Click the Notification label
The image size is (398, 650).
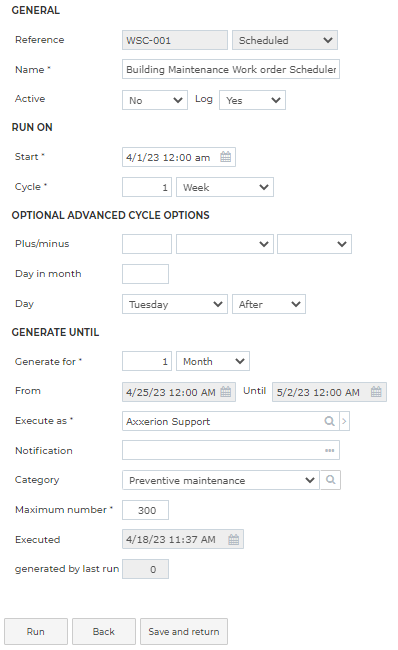coord(44,450)
